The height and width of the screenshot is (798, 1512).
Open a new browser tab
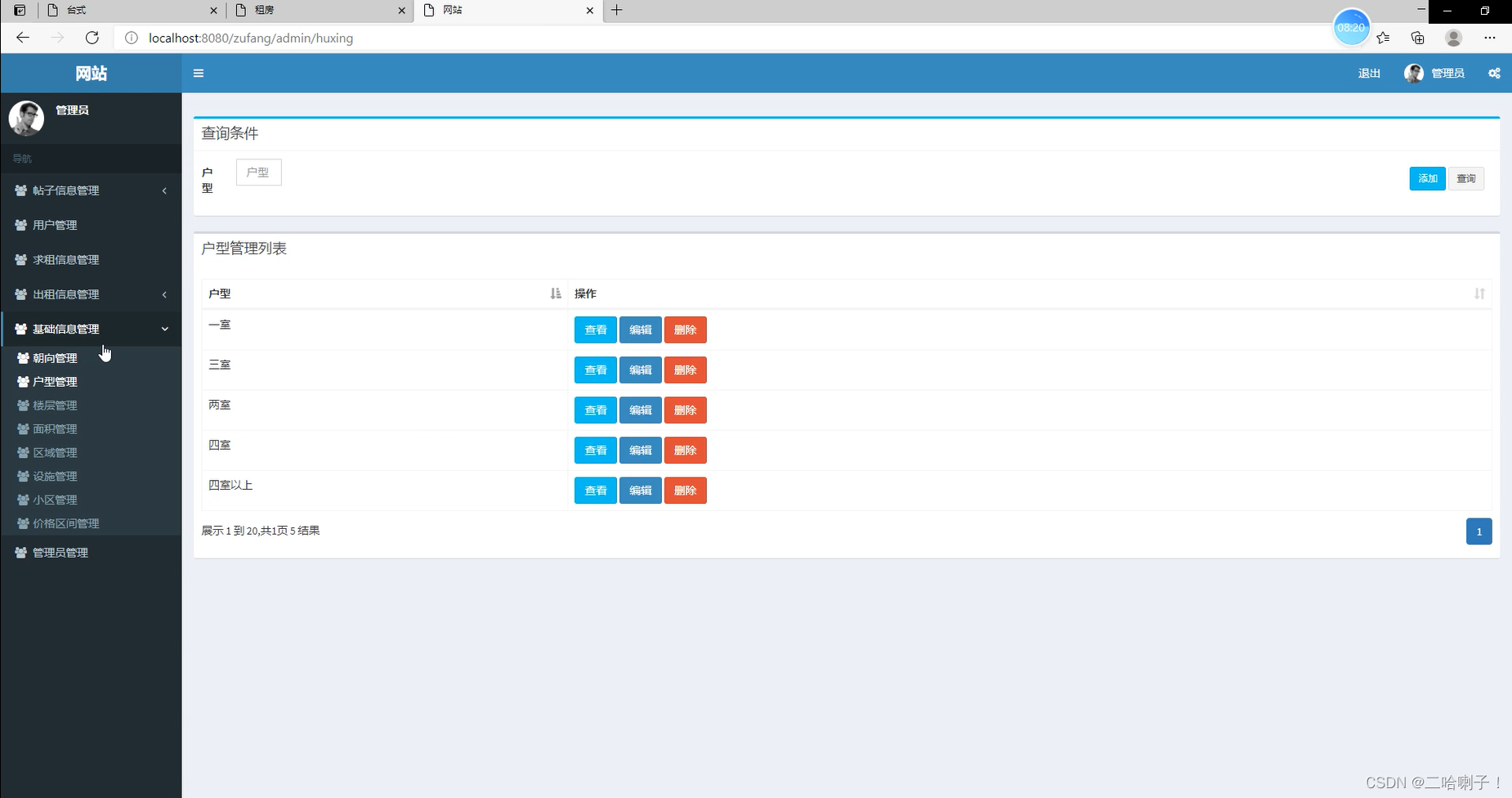coord(617,10)
